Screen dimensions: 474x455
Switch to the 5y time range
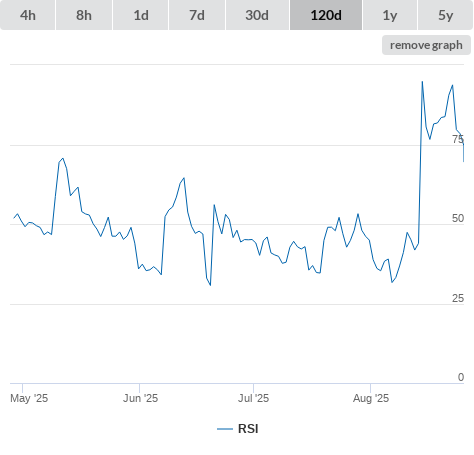click(445, 15)
